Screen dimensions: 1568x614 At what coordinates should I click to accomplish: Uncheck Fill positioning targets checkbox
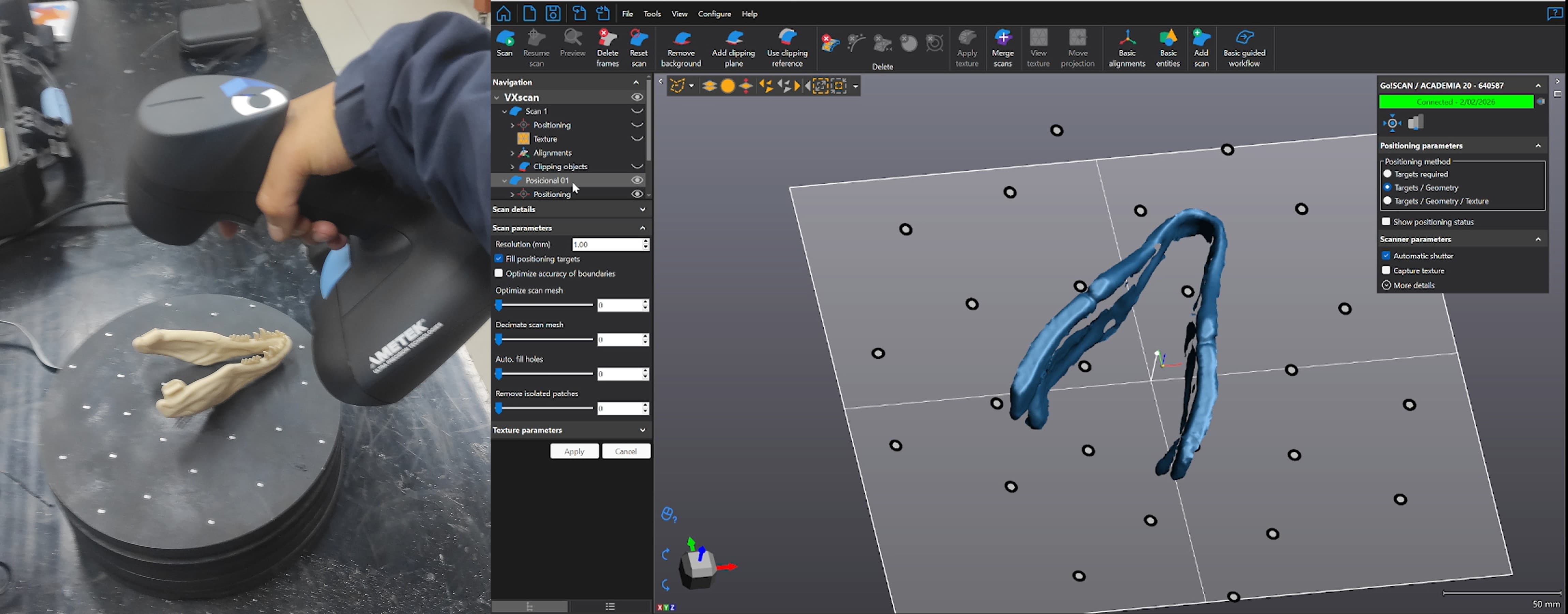click(x=499, y=259)
